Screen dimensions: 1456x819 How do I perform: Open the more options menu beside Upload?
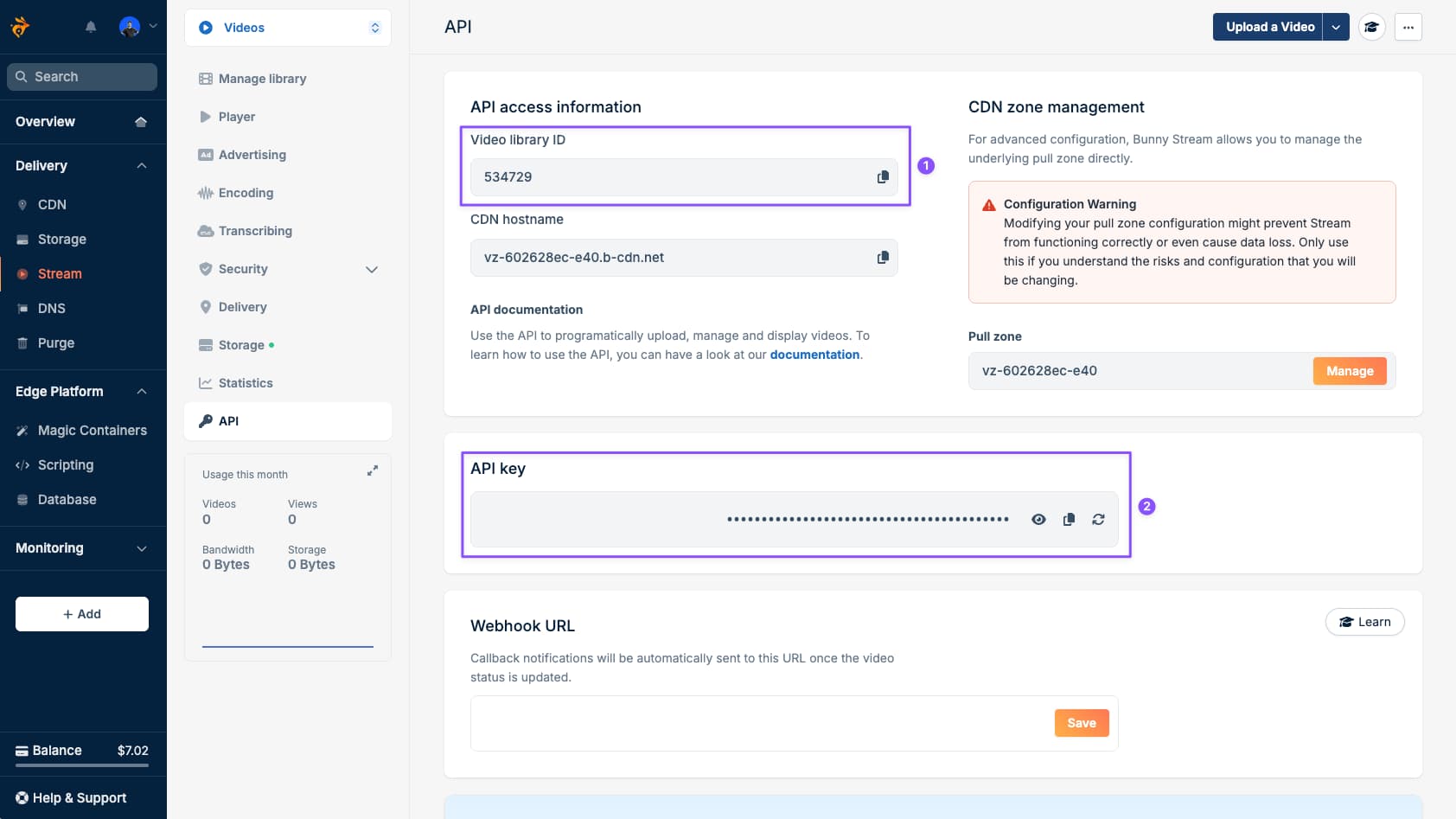(1408, 27)
